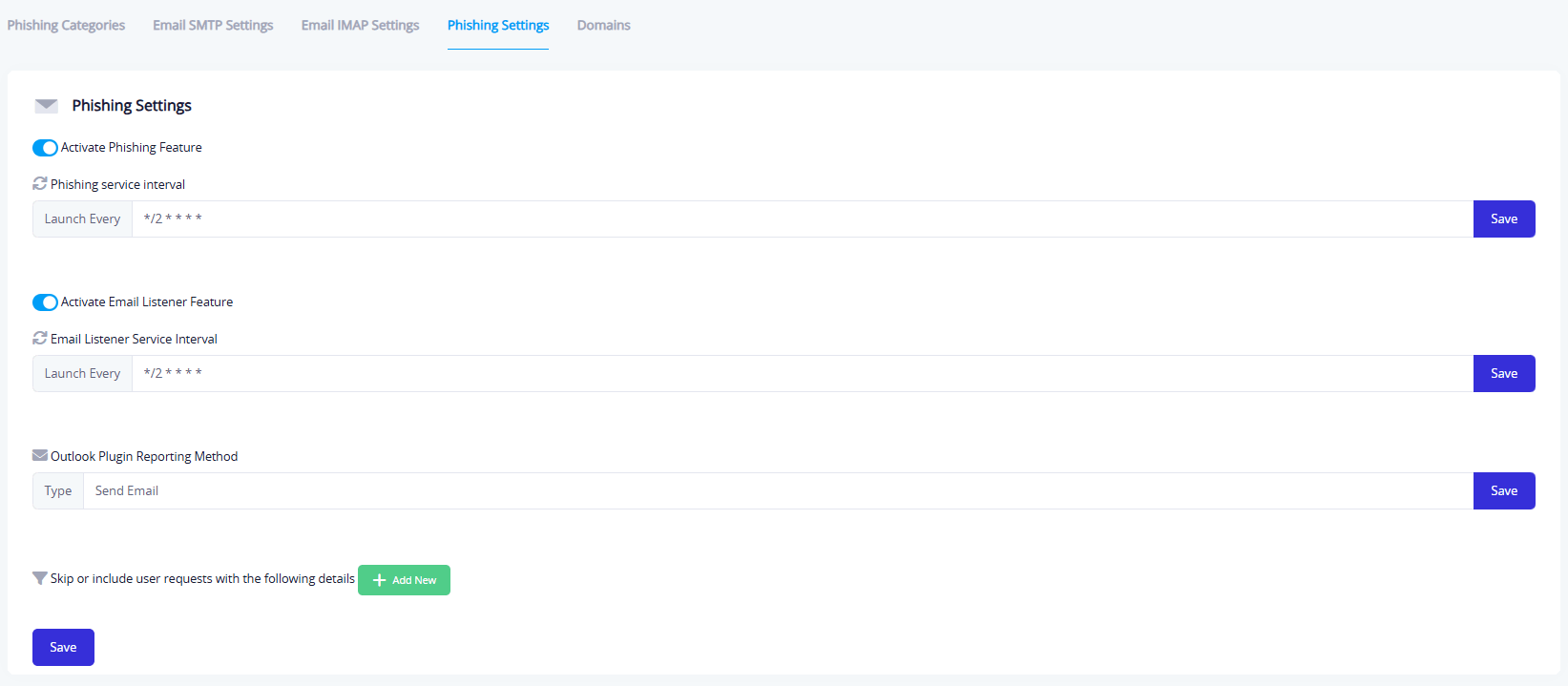The width and height of the screenshot is (1568, 686).
Task: Click the active Phishing Settings tab
Action: click(x=498, y=26)
